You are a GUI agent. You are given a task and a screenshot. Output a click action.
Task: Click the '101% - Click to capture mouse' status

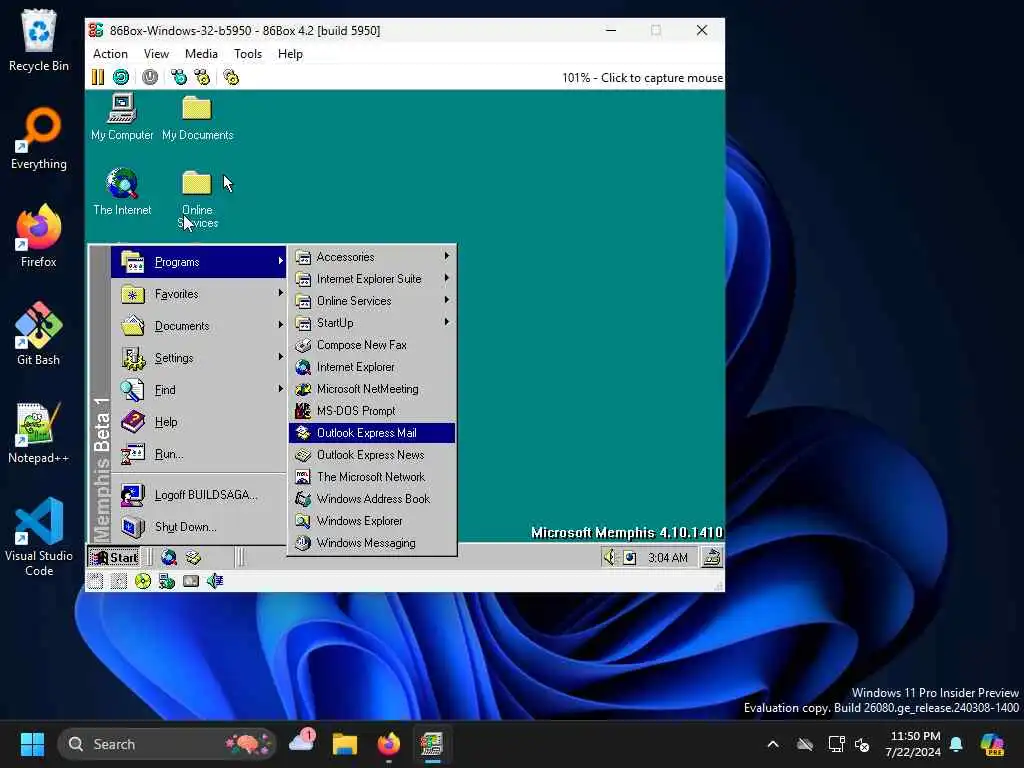pyautogui.click(x=643, y=78)
